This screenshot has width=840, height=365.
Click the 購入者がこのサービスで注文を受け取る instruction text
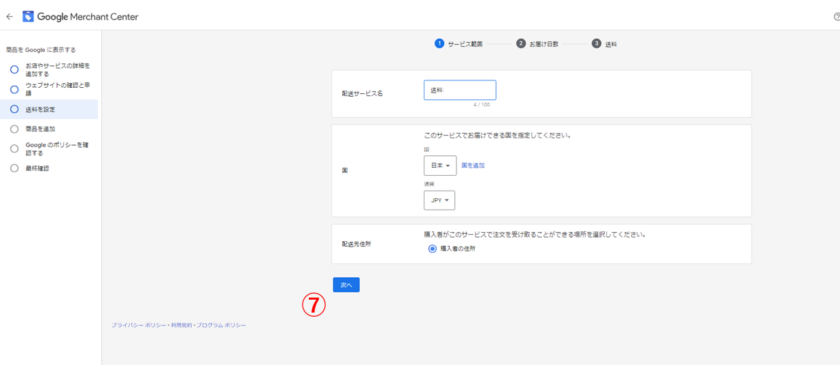534,235
